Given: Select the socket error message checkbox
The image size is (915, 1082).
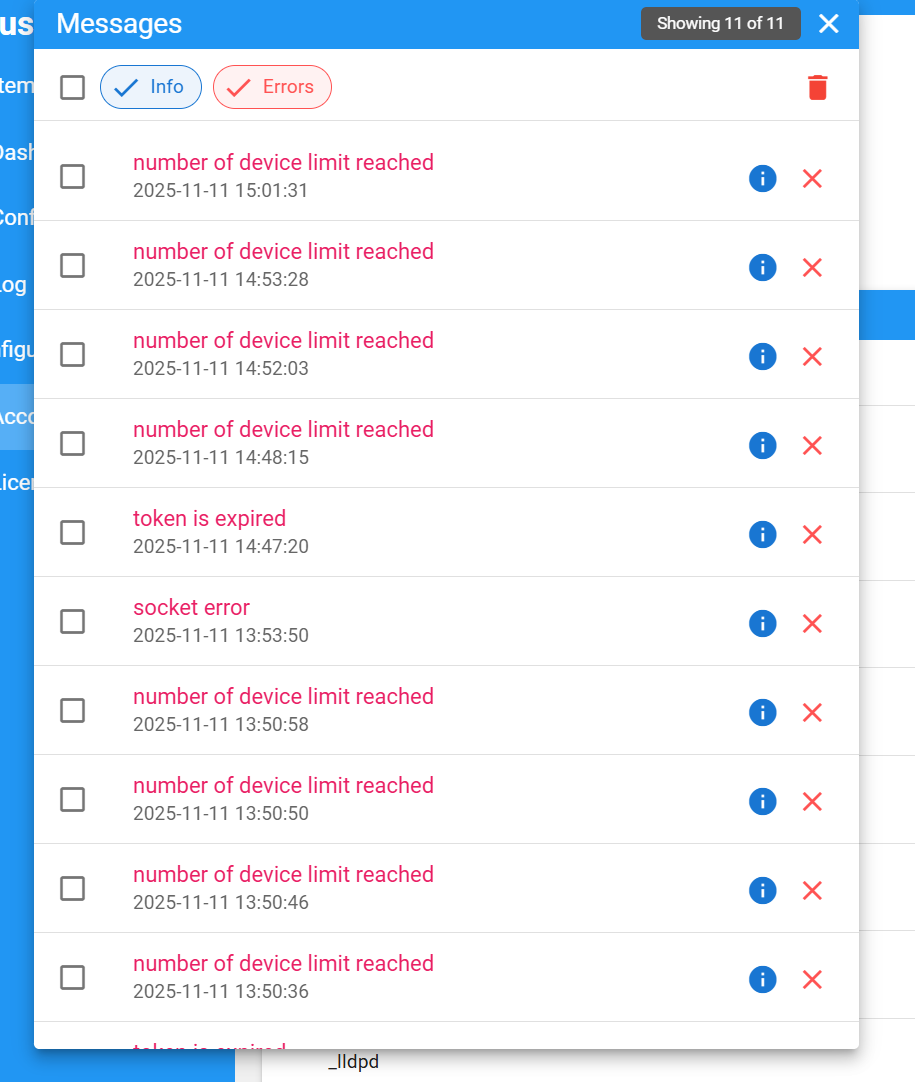Looking at the screenshot, I should (x=72, y=622).
